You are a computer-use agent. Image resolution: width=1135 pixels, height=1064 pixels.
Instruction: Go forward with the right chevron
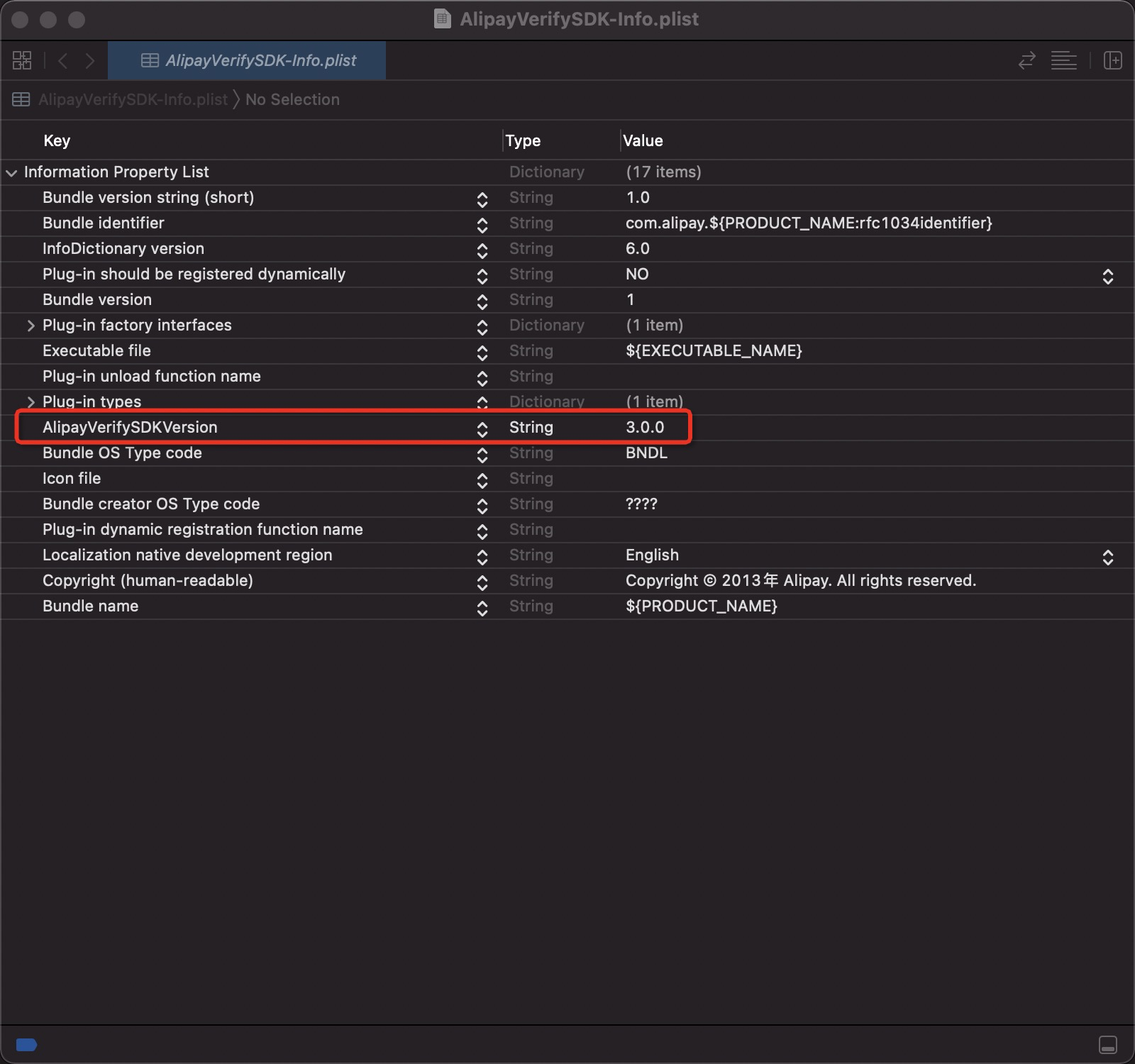[90, 60]
